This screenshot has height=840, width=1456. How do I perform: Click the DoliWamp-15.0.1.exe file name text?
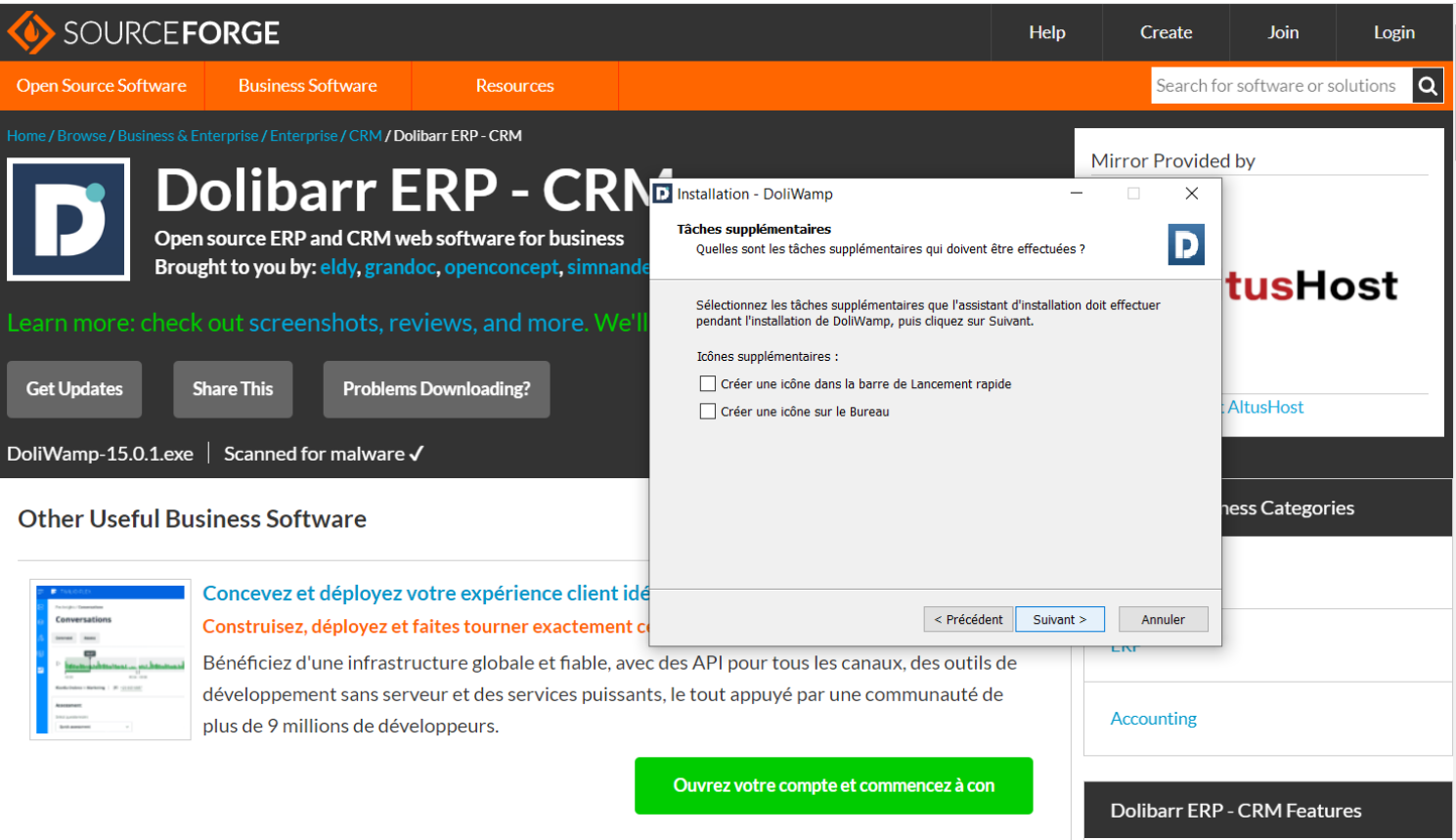click(x=100, y=454)
